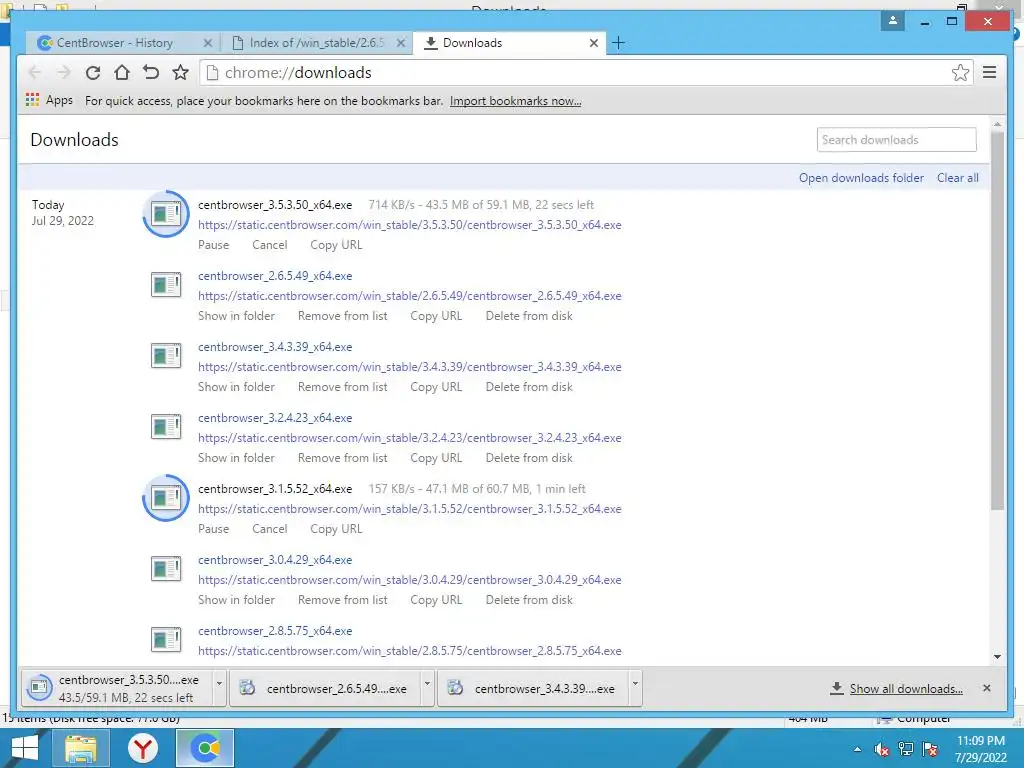Click the action center flag tray icon
Screen dimensions: 1024x768
930,749
